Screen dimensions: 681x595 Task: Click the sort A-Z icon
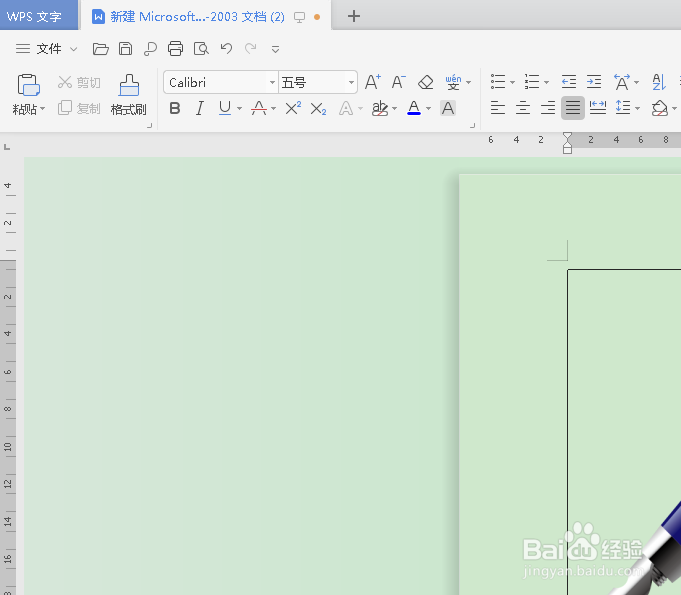coord(659,82)
